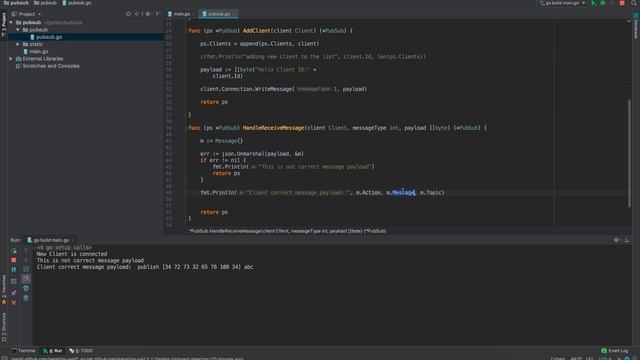Select Scratches and Consoles in project tree
The width and height of the screenshot is (640, 360).
(x=51, y=66)
